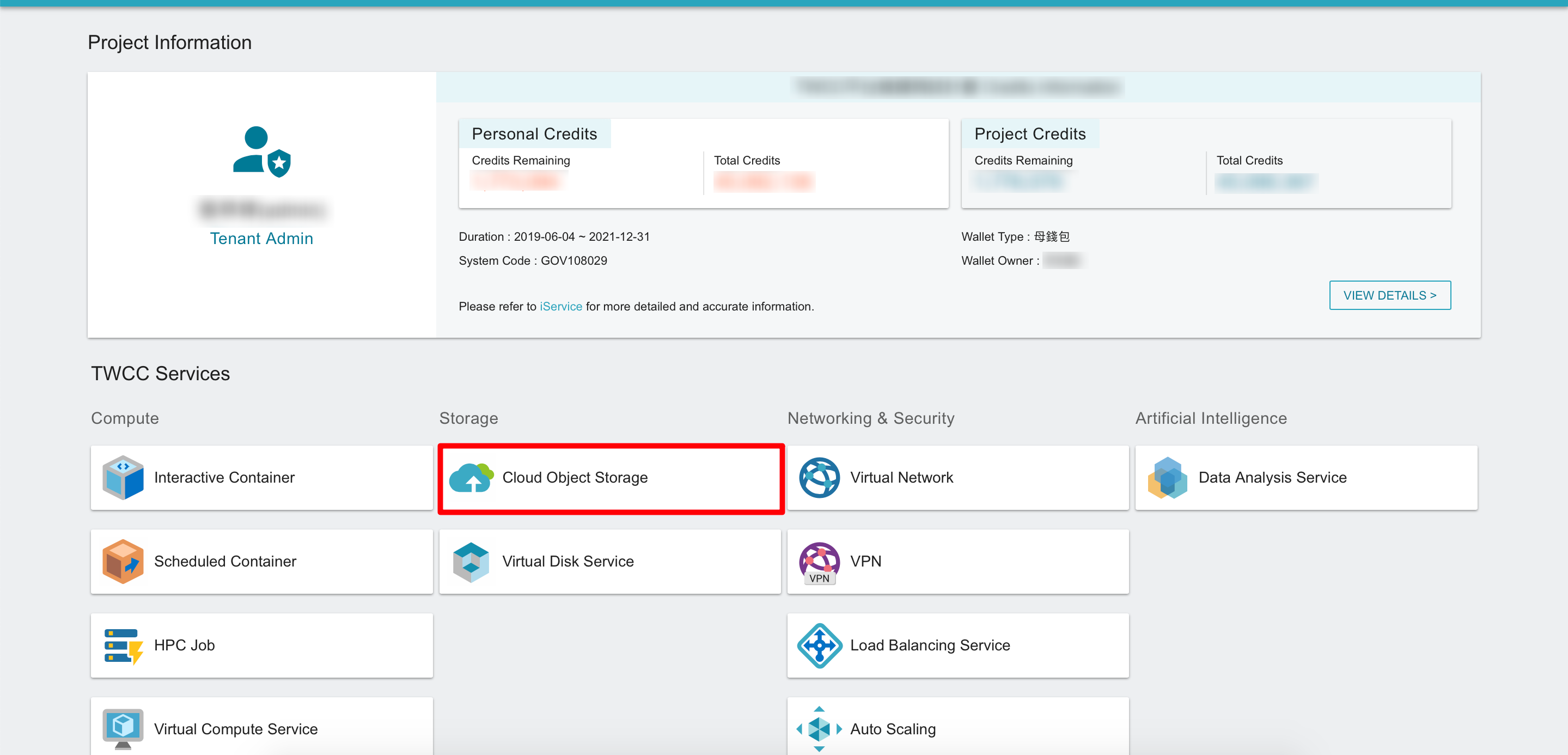1568x755 pixels.
Task: Open the Interactive Container service
Action: [262, 477]
